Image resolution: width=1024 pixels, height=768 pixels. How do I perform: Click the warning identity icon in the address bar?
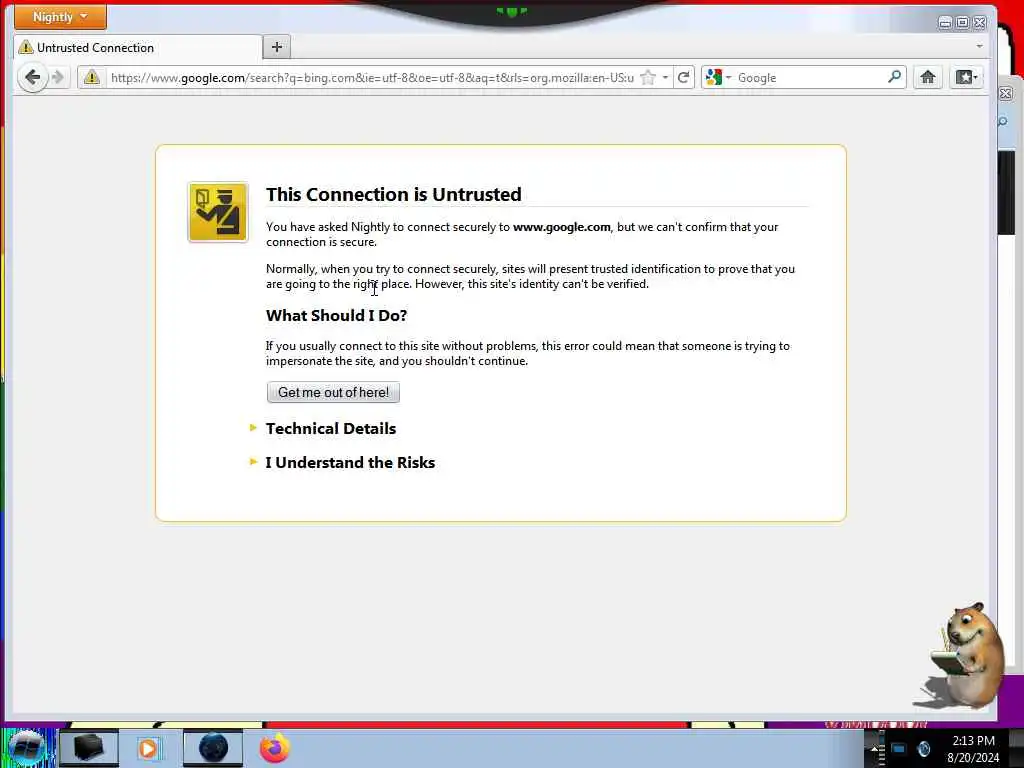pos(91,78)
